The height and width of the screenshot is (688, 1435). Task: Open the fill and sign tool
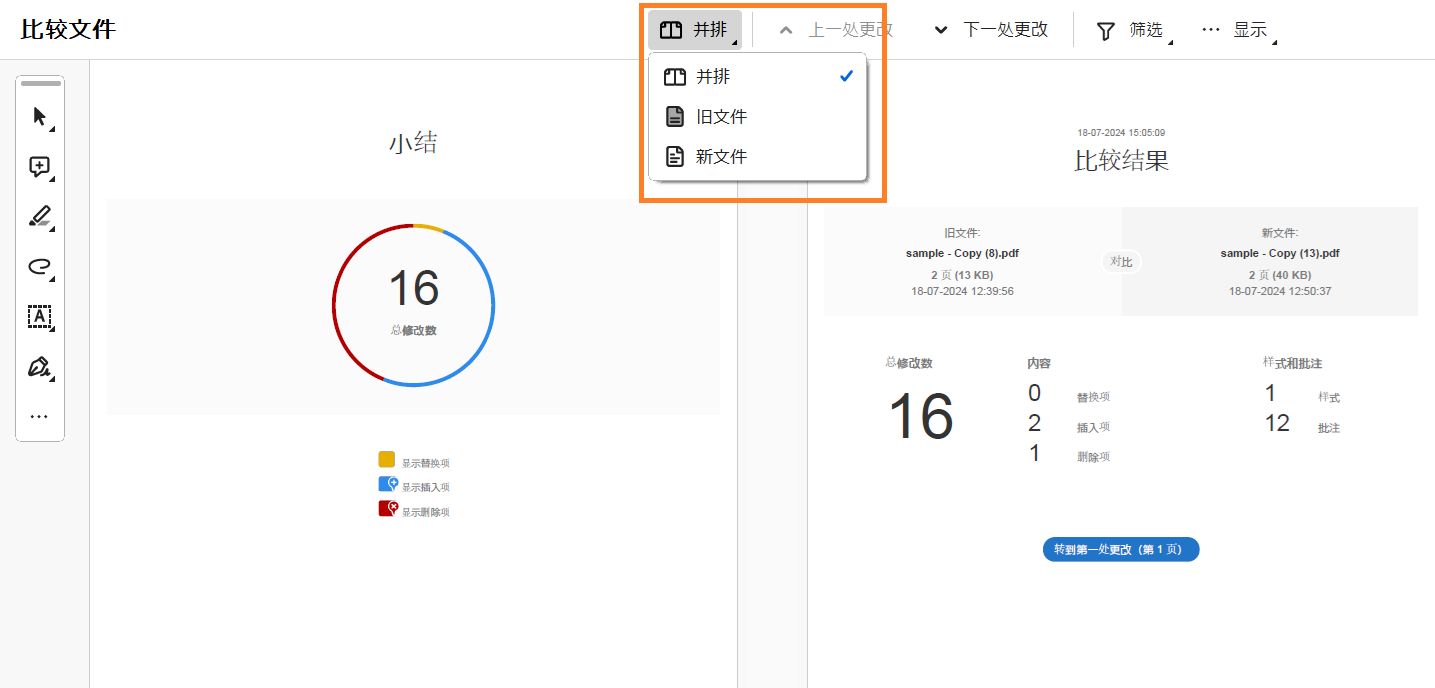[40, 367]
